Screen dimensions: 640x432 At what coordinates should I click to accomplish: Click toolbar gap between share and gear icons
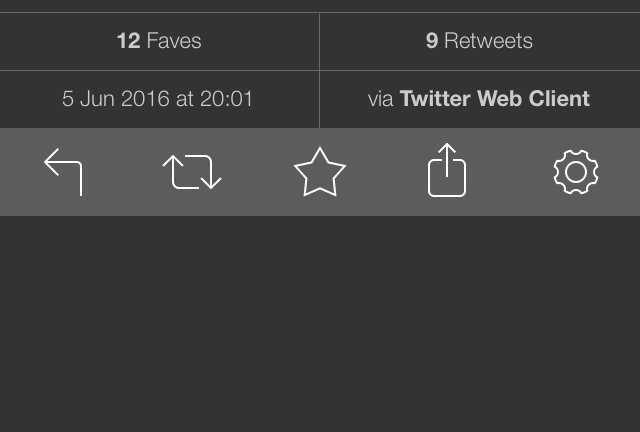[x=511, y=172]
